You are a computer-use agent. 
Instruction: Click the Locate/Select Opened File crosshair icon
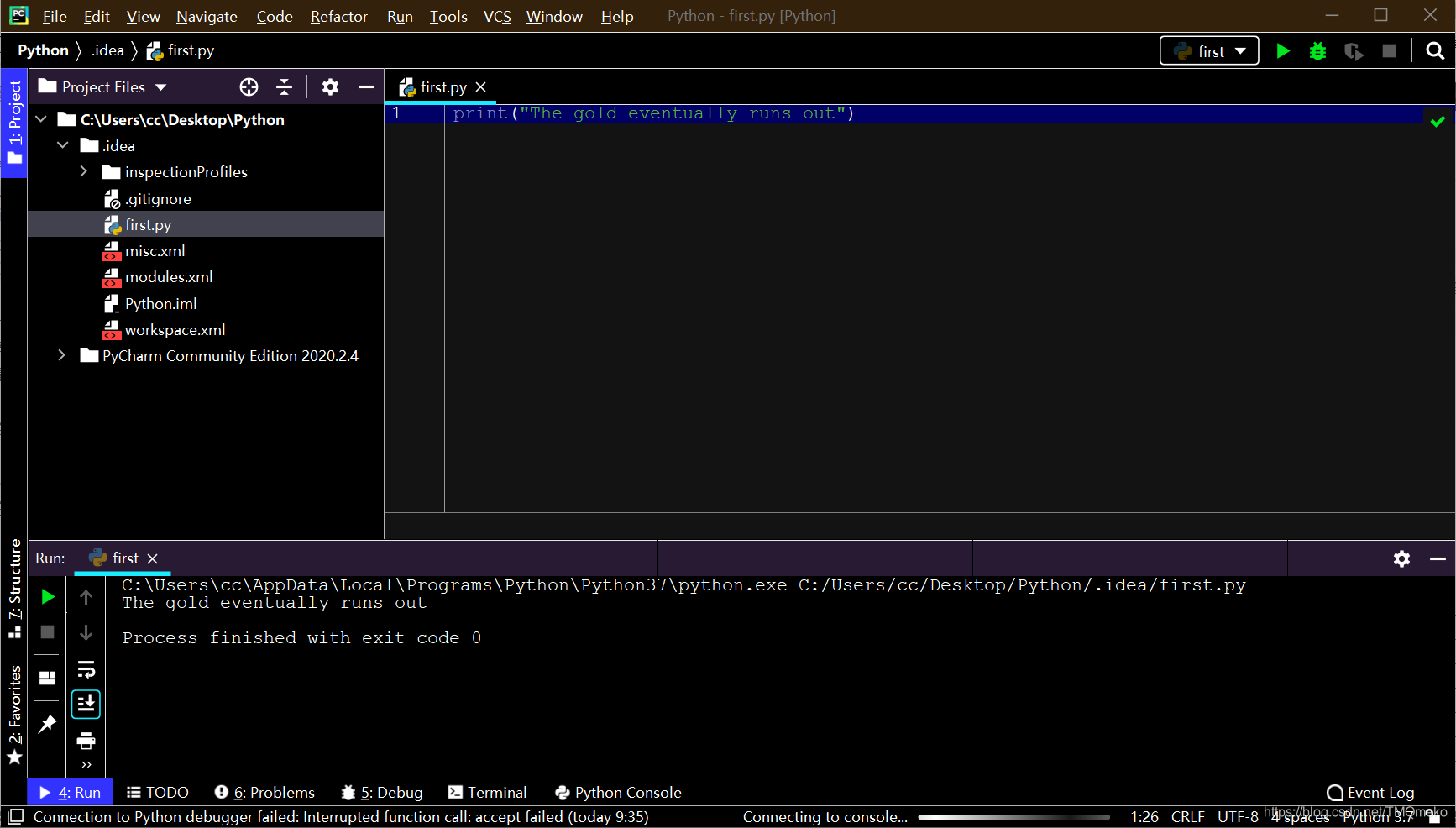[x=249, y=86]
